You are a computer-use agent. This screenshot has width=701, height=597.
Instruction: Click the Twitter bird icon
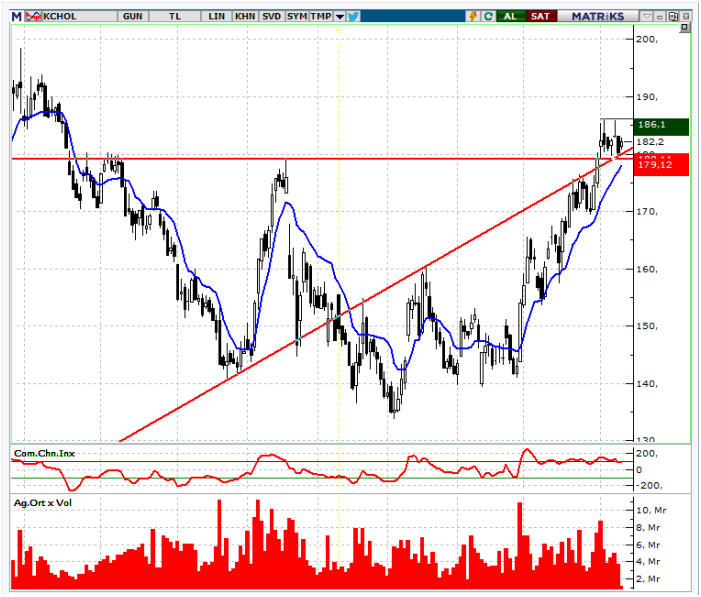point(353,16)
